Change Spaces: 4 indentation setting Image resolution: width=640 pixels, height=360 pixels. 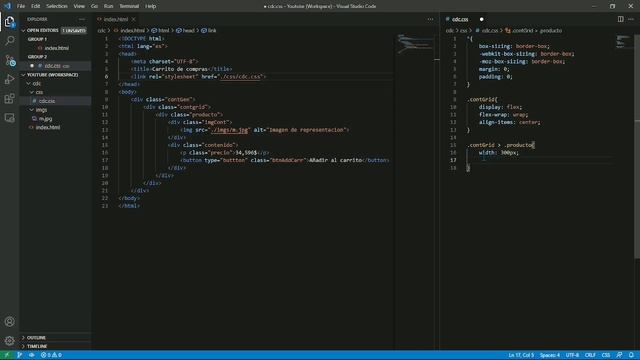(550, 355)
